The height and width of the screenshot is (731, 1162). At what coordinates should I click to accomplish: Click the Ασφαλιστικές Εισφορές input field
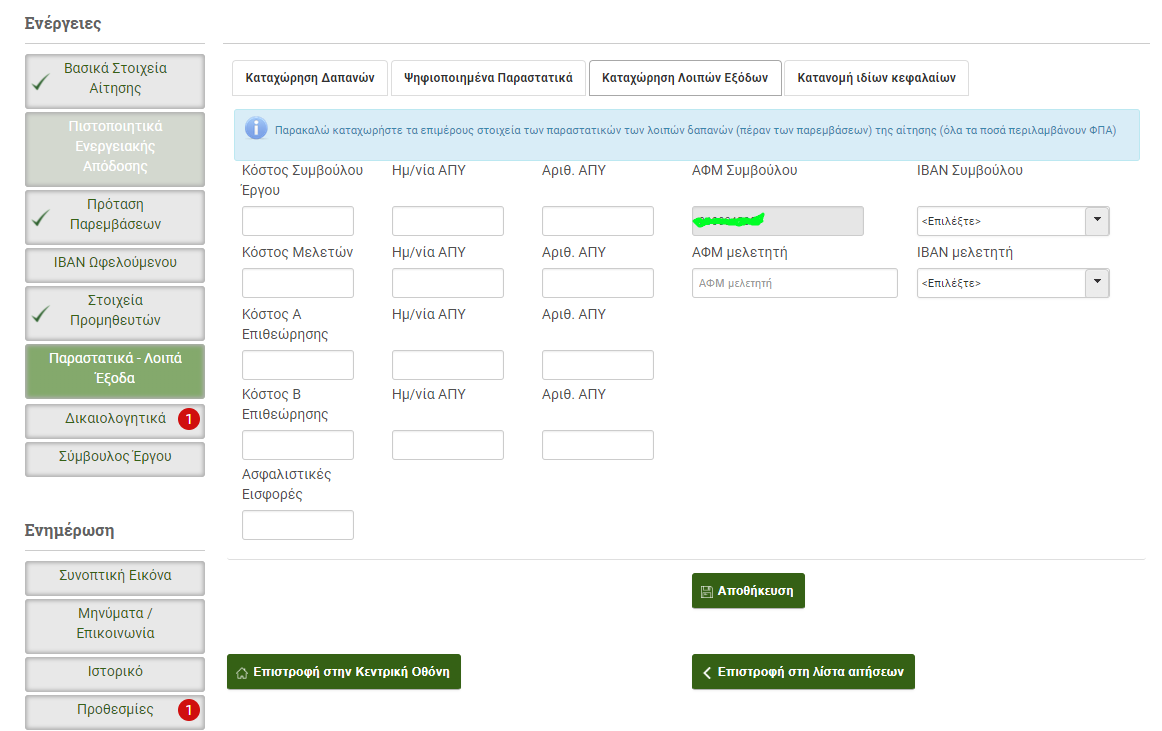(298, 525)
